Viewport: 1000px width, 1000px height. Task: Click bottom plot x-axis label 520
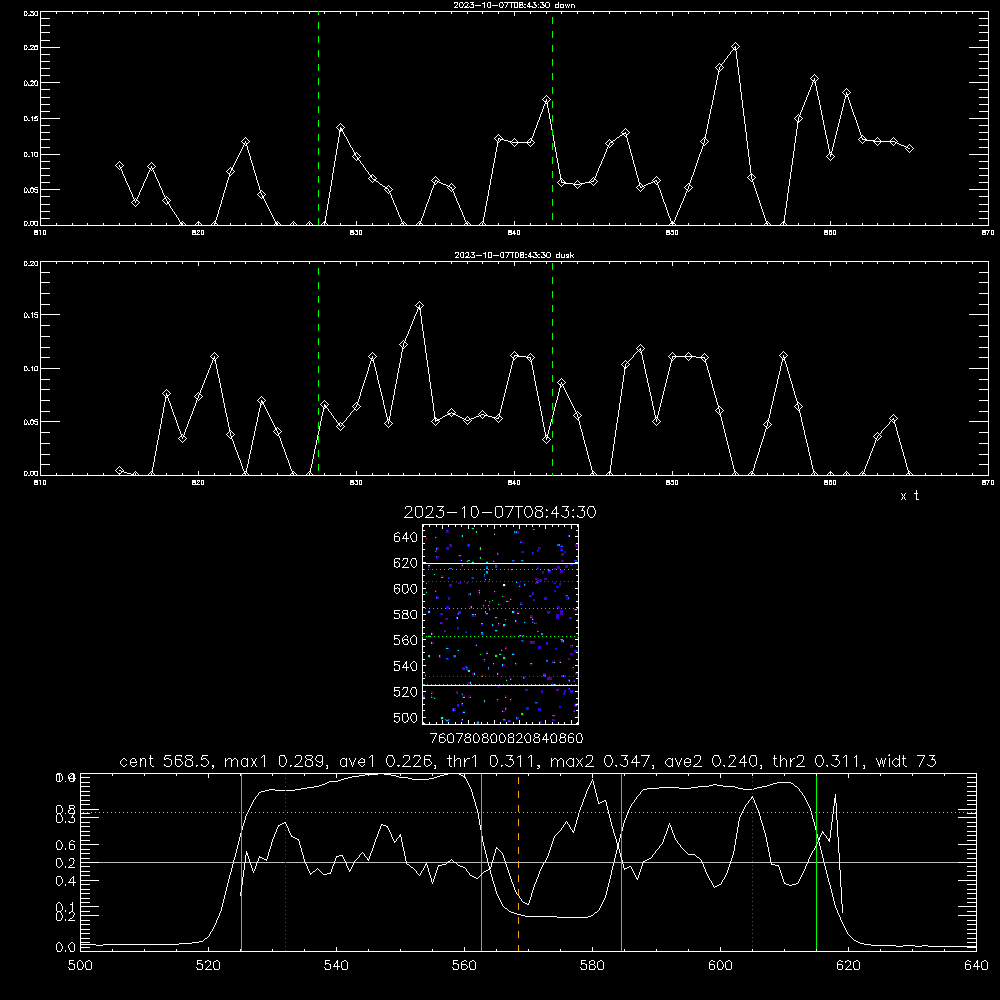pos(208,966)
